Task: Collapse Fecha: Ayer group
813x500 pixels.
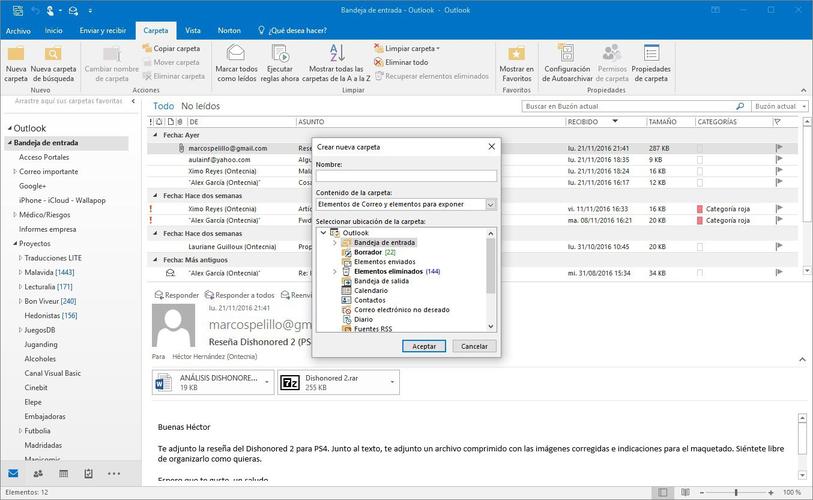Action: click(155, 135)
